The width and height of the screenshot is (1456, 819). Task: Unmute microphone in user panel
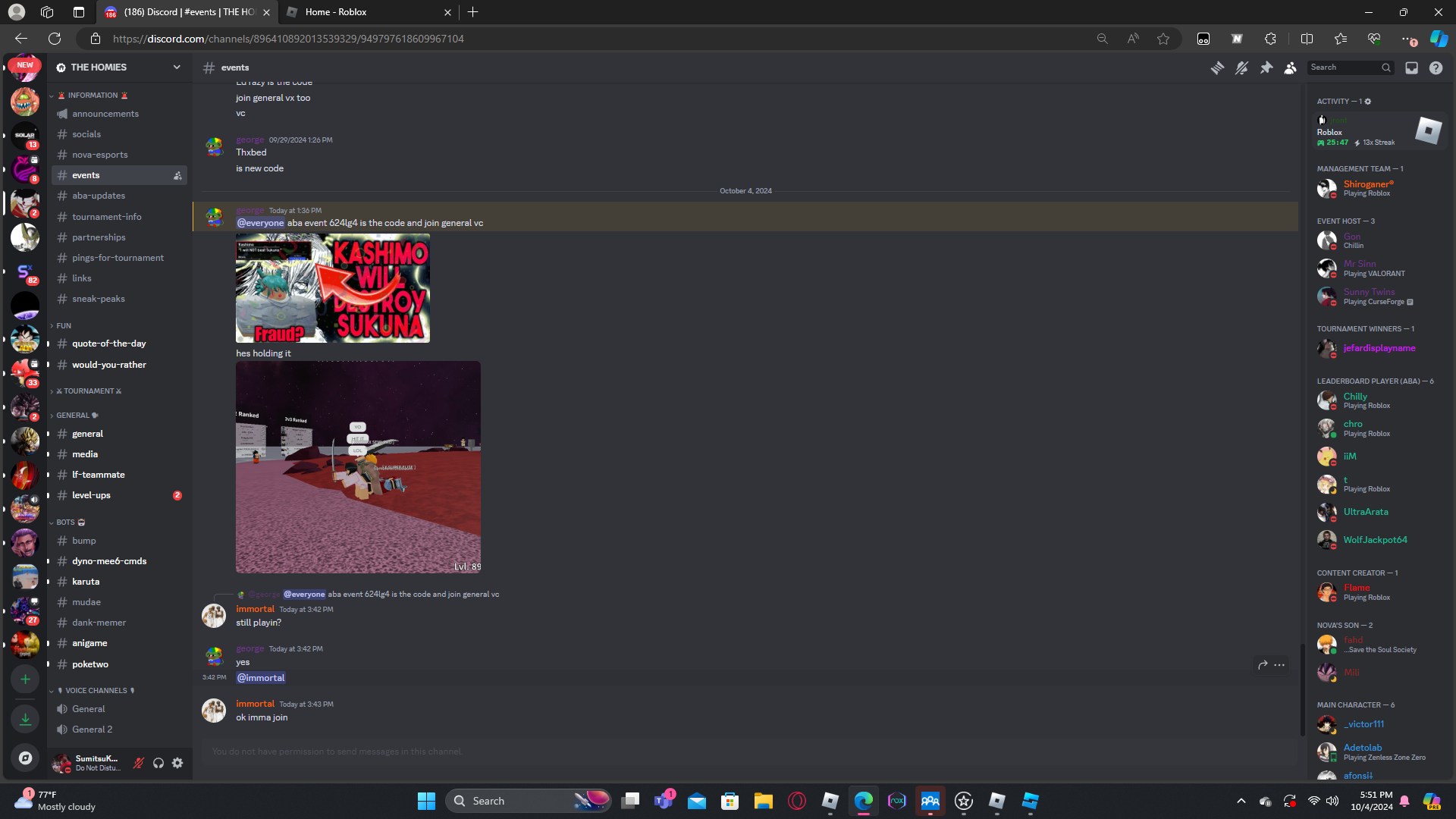(138, 763)
